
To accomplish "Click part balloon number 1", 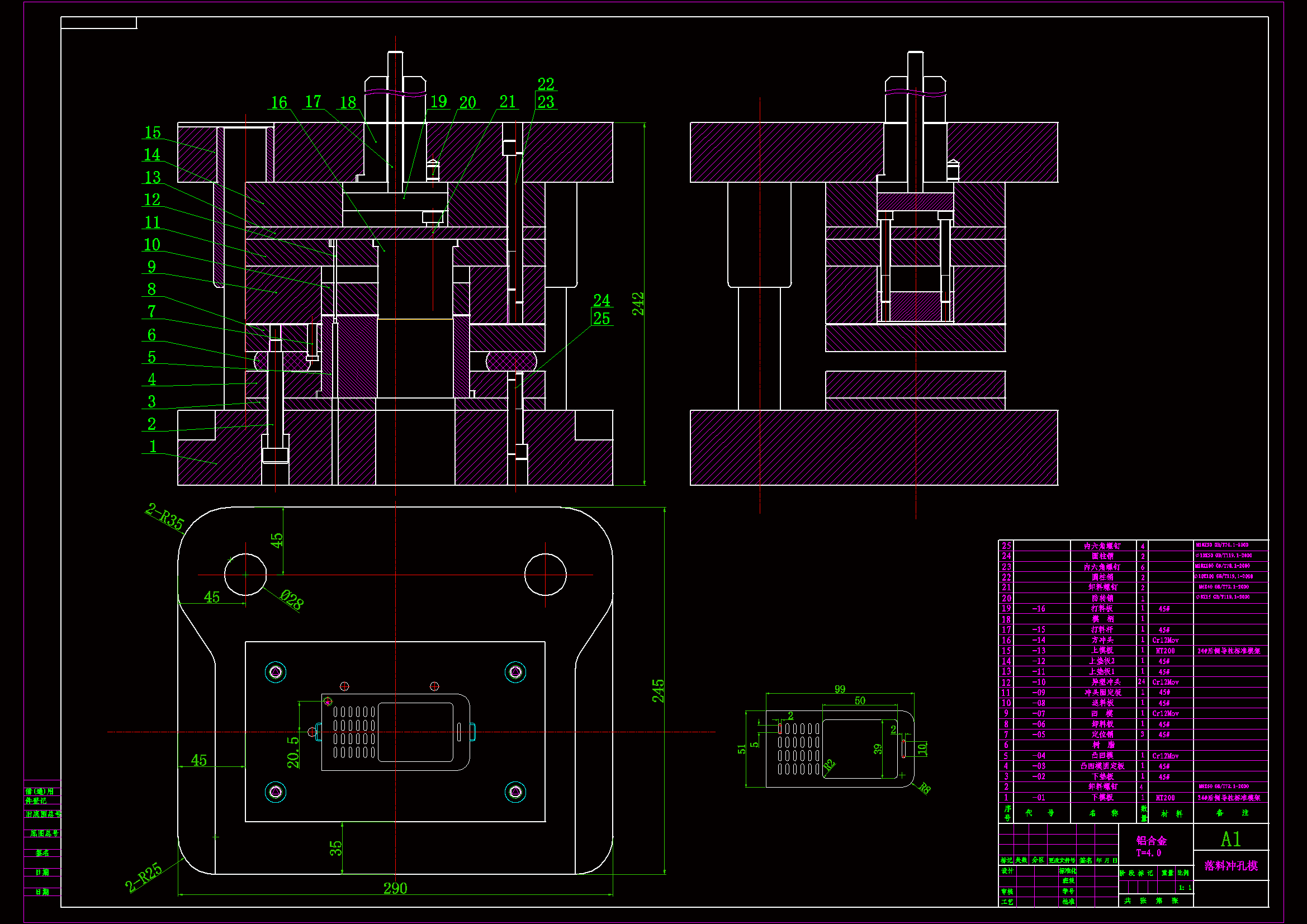I will tap(153, 446).
